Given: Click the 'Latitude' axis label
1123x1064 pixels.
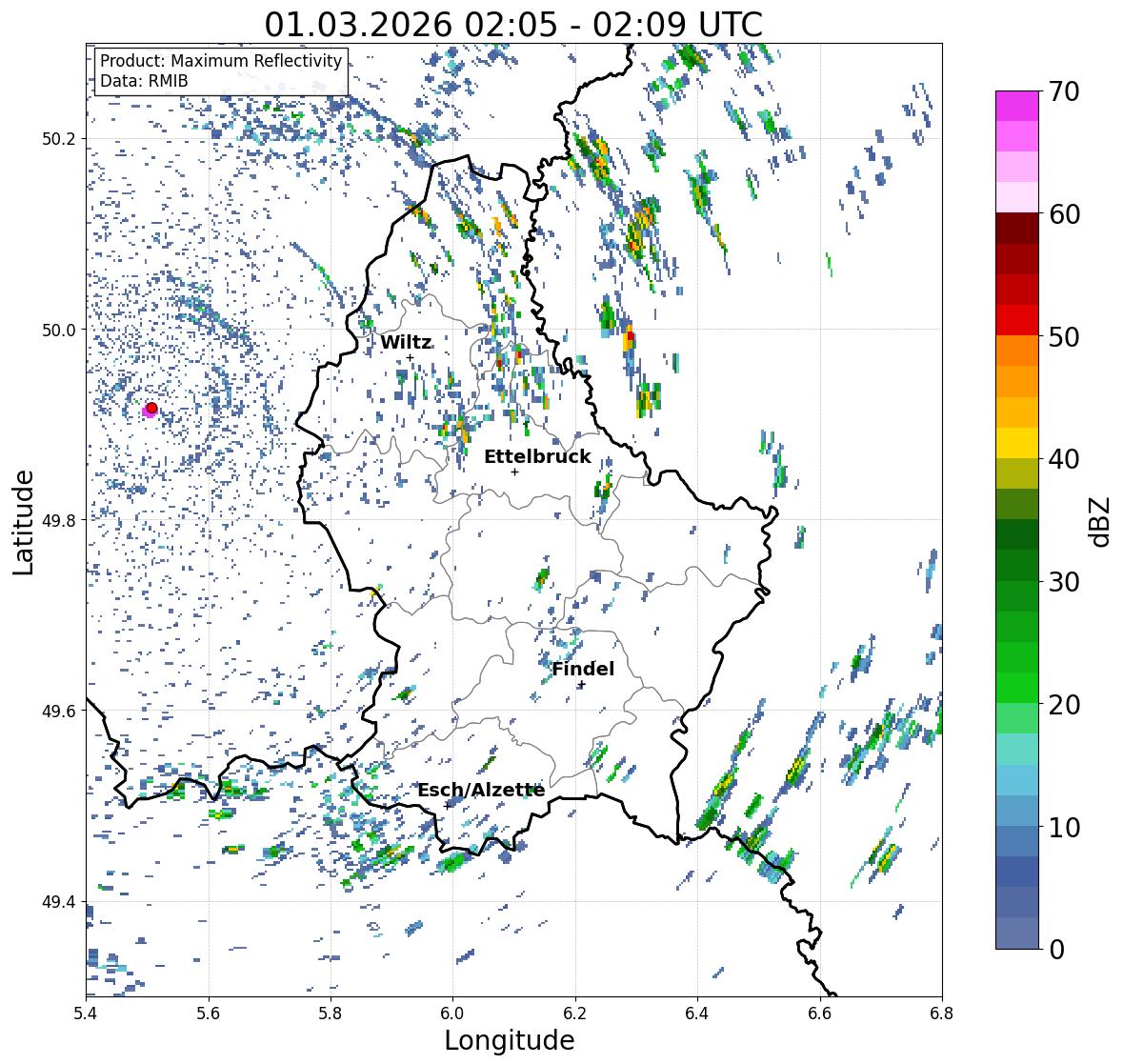Looking at the screenshot, I should 24,522.
